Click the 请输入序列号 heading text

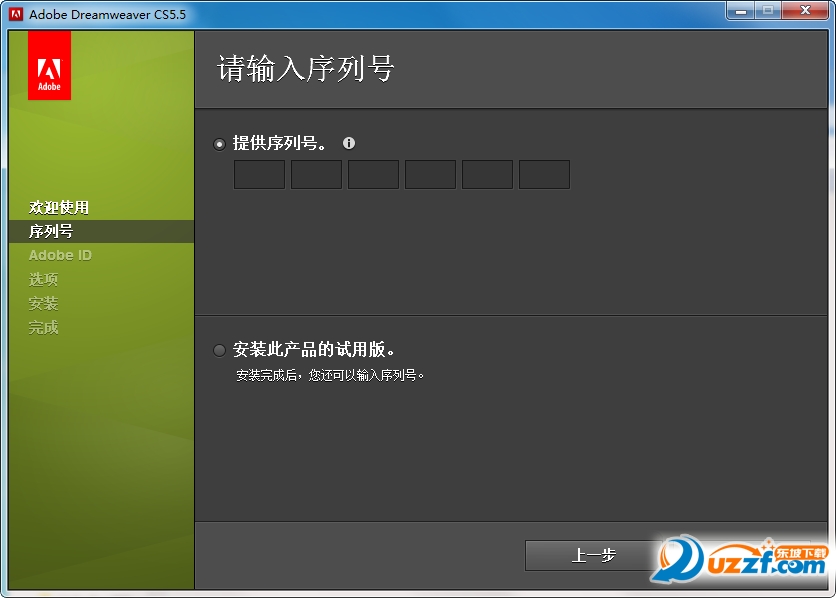point(306,69)
